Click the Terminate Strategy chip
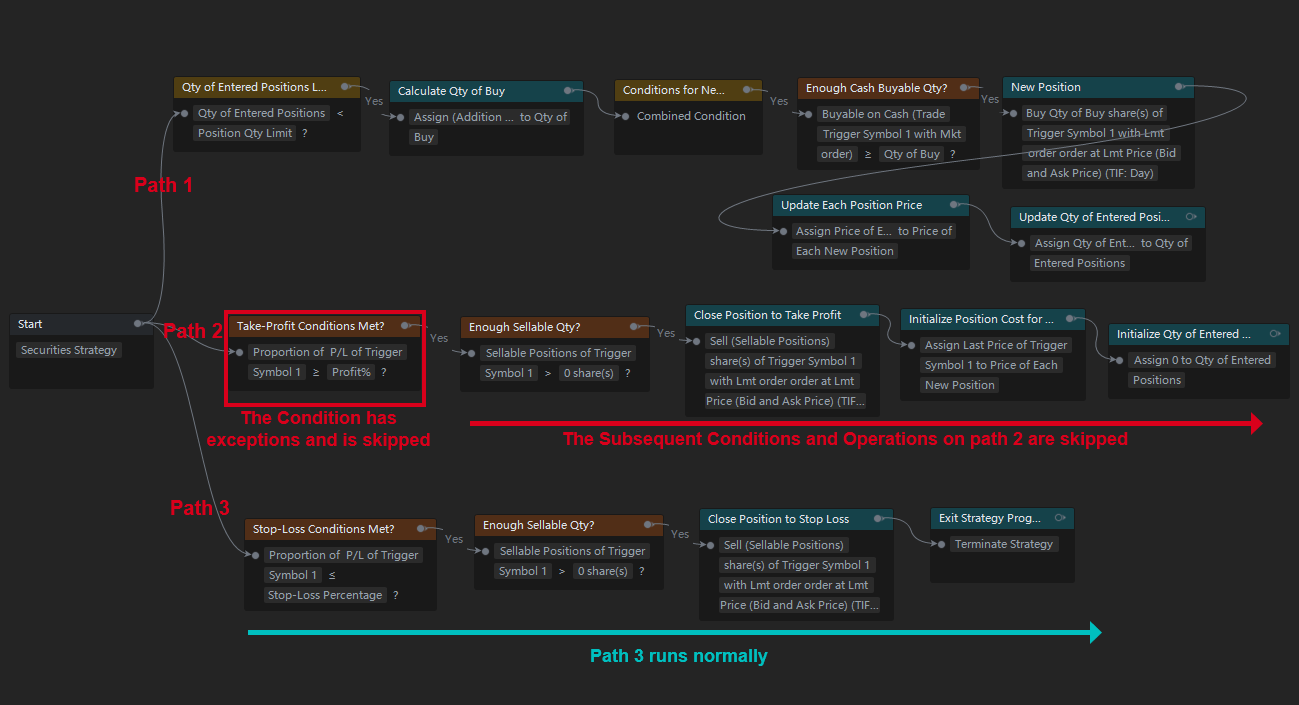Viewport: 1299px width, 705px height. point(1004,544)
